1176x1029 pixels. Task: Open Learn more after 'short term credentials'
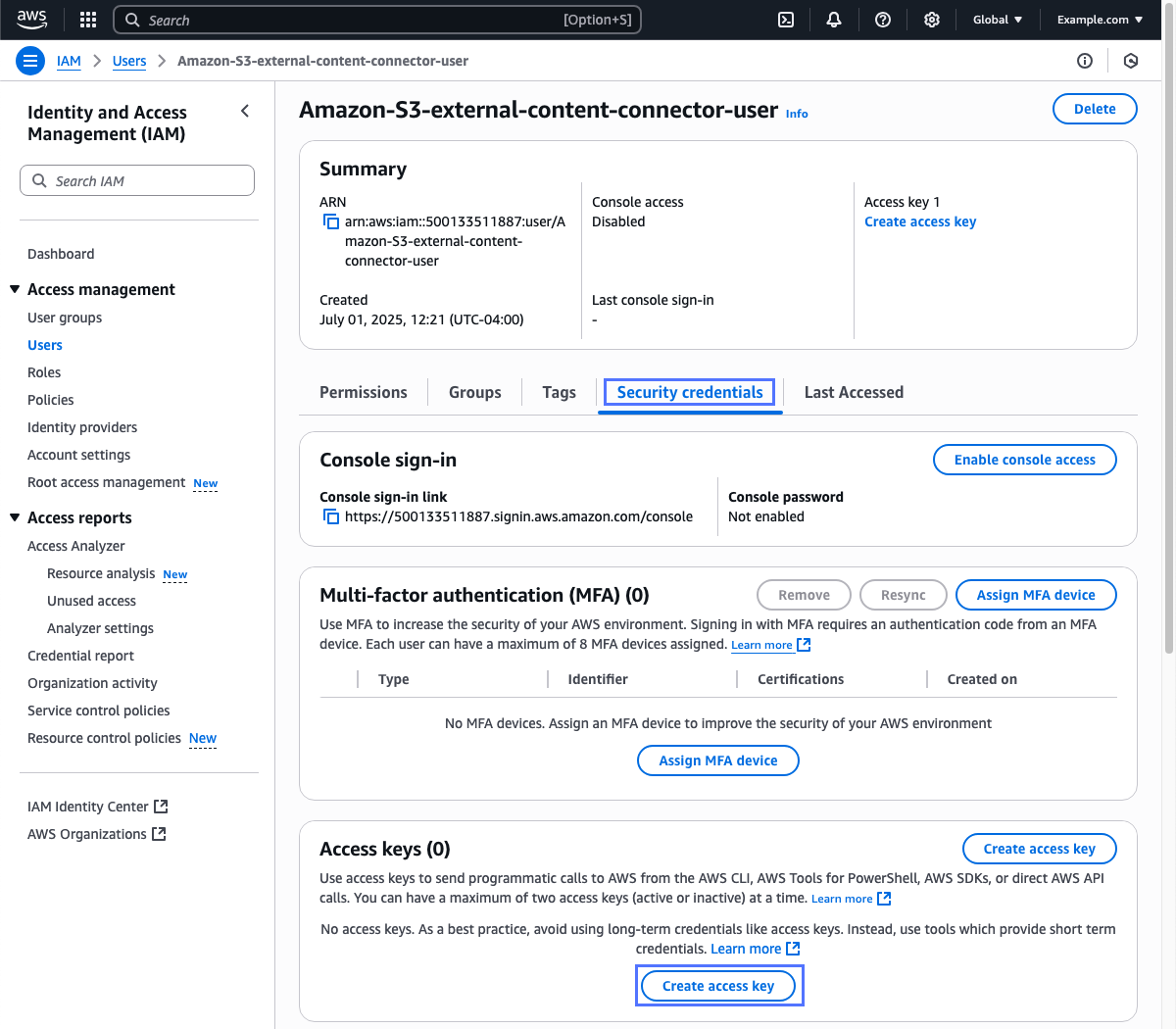point(746,949)
